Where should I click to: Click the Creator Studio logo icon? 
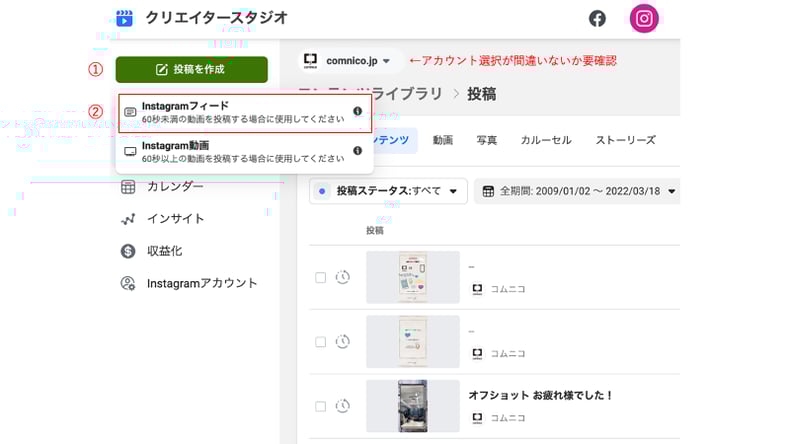124,18
